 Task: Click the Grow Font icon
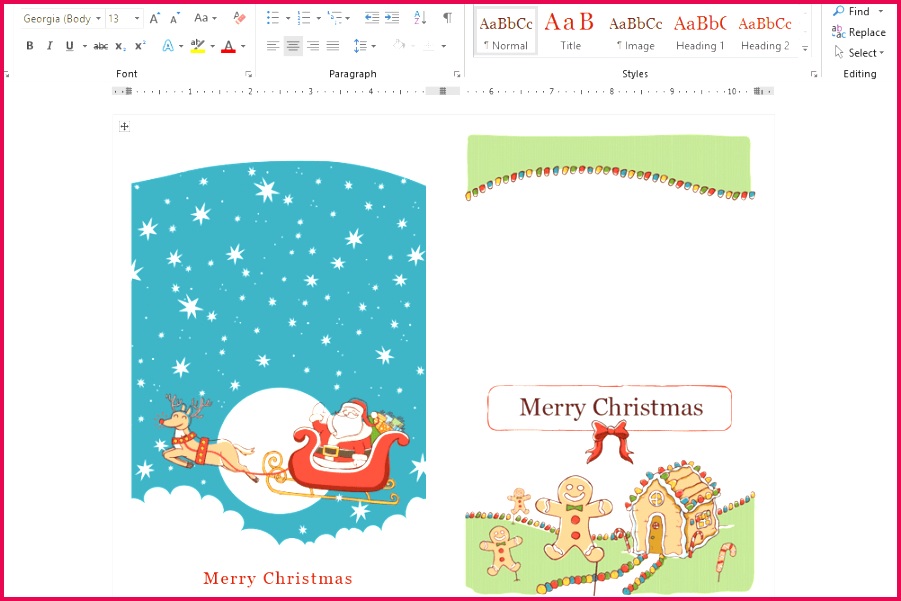point(155,18)
